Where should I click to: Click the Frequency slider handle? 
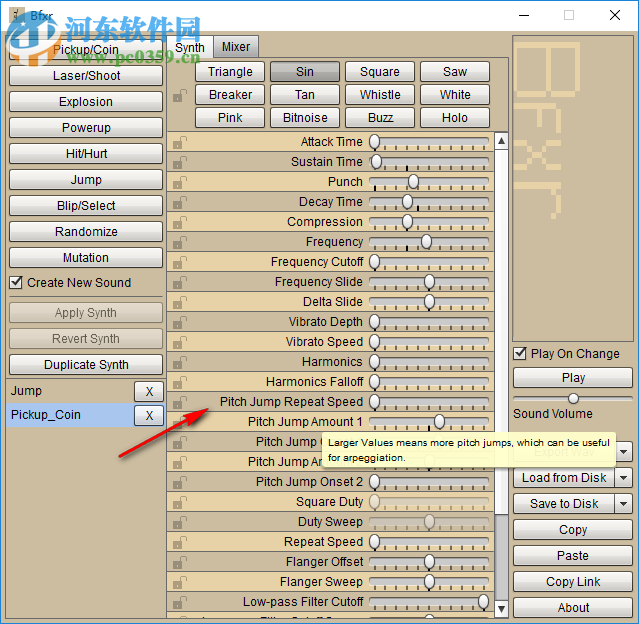[426, 241]
